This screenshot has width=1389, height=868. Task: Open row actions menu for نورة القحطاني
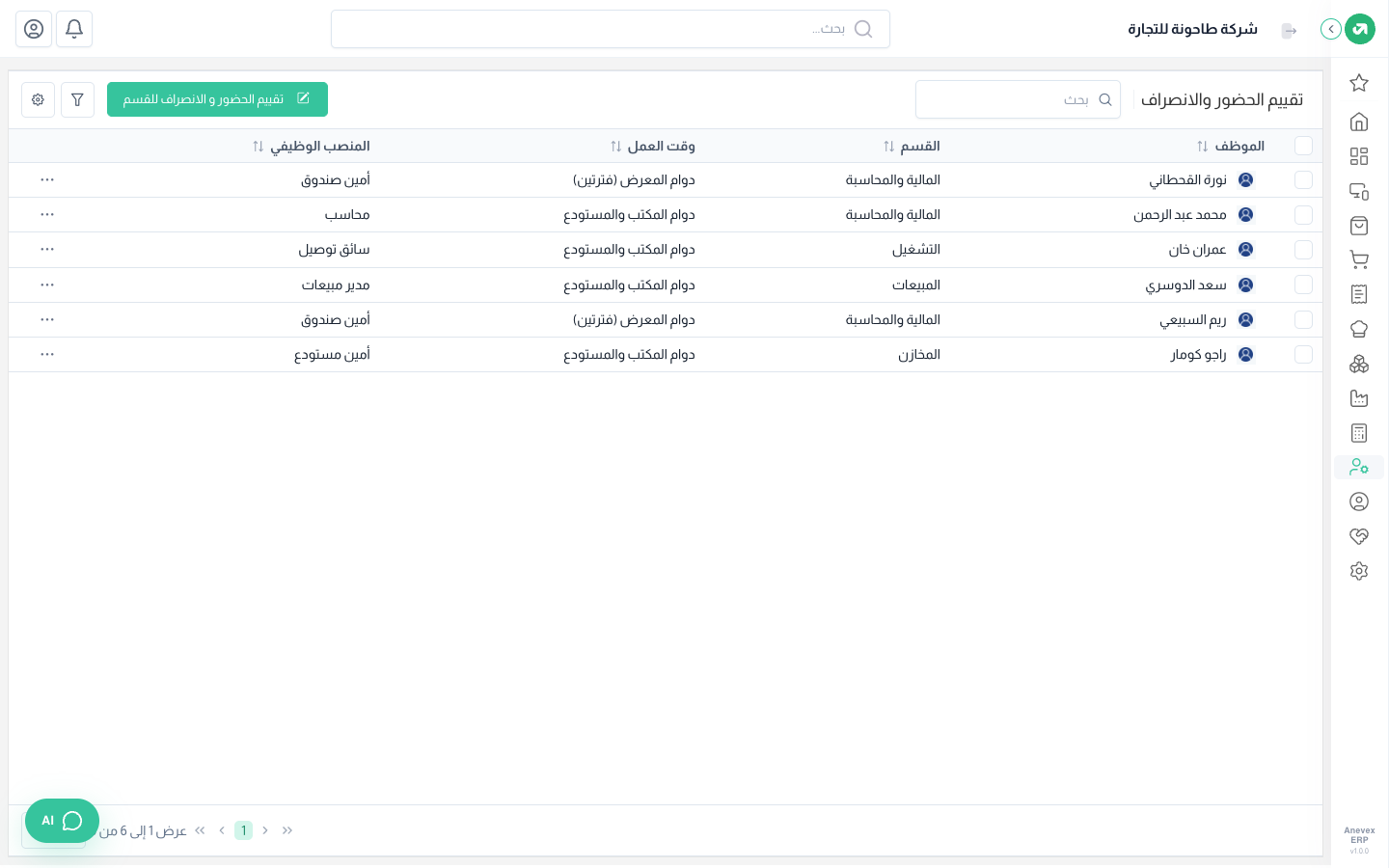(47, 180)
